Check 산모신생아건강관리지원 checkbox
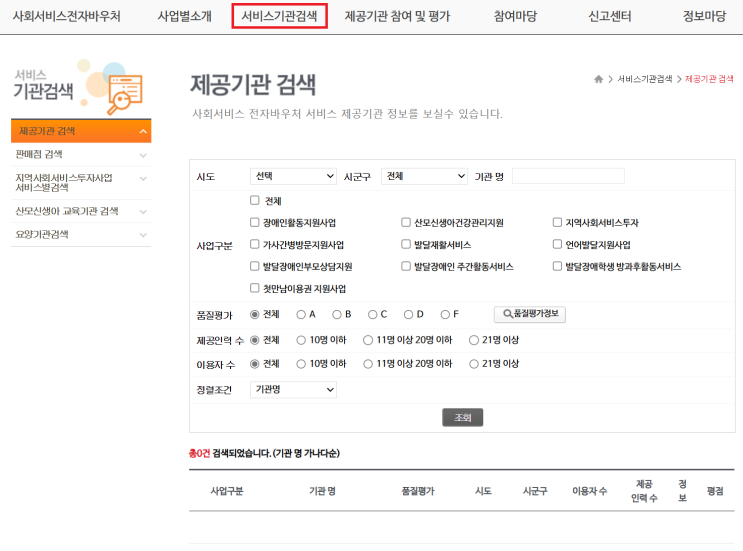The height and width of the screenshot is (551, 743). 406,222
